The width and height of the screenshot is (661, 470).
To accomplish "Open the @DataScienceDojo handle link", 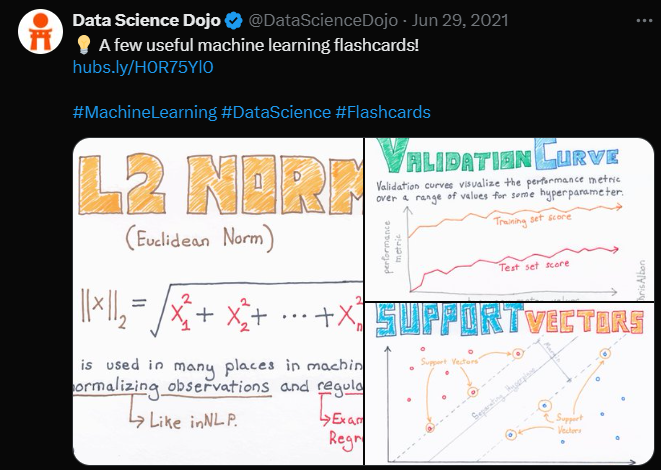I will (x=322, y=21).
